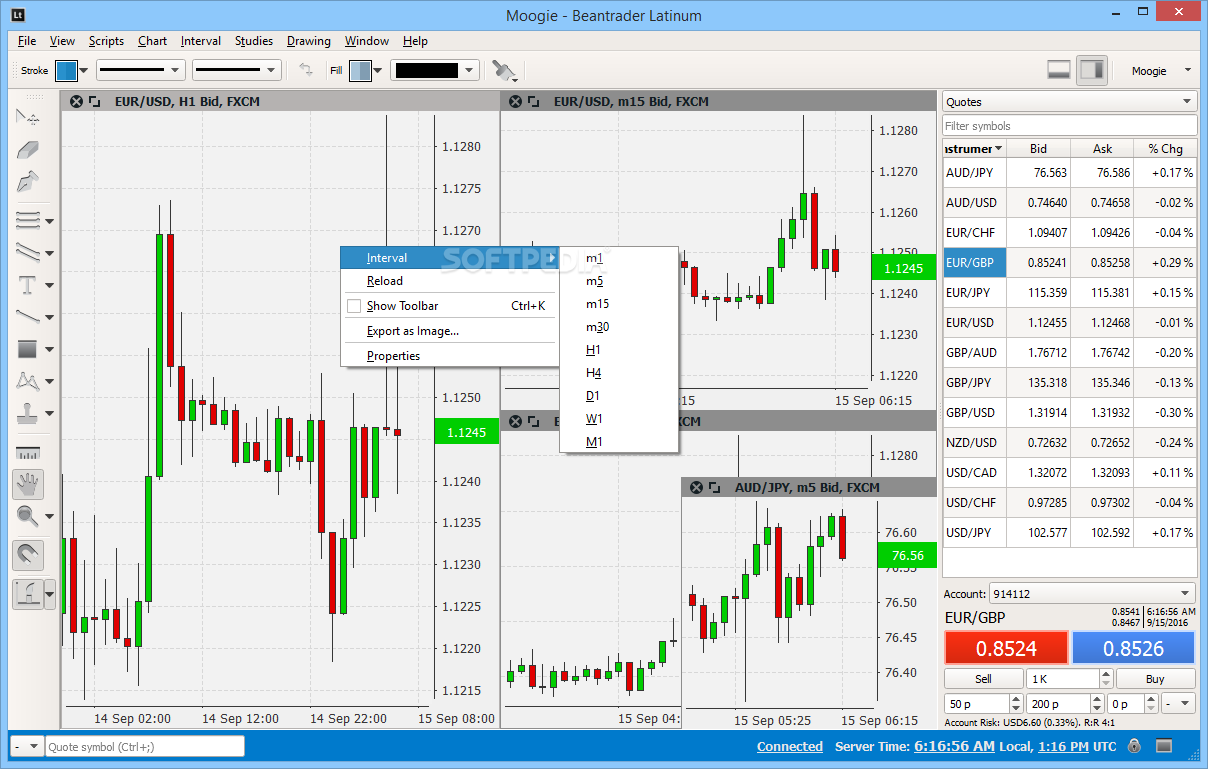Image resolution: width=1208 pixels, height=769 pixels.
Task: Open the Studies menu
Action: point(254,41)
